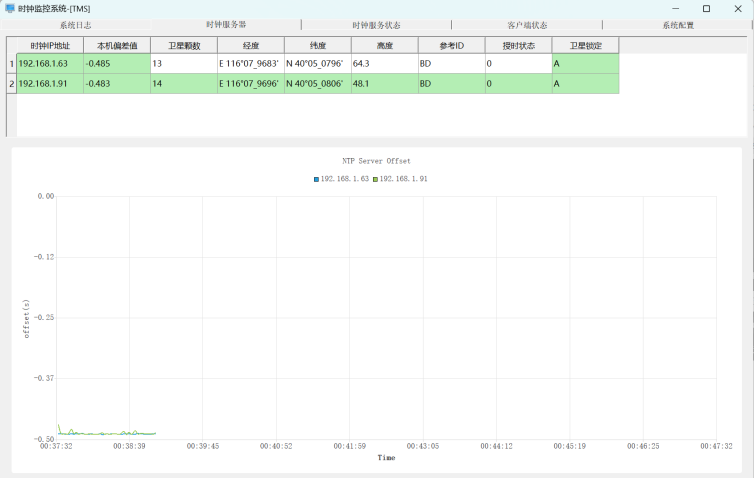
Task: Open the 系统日志 tab
Action: pyautogui.click(x=75, y=25)
